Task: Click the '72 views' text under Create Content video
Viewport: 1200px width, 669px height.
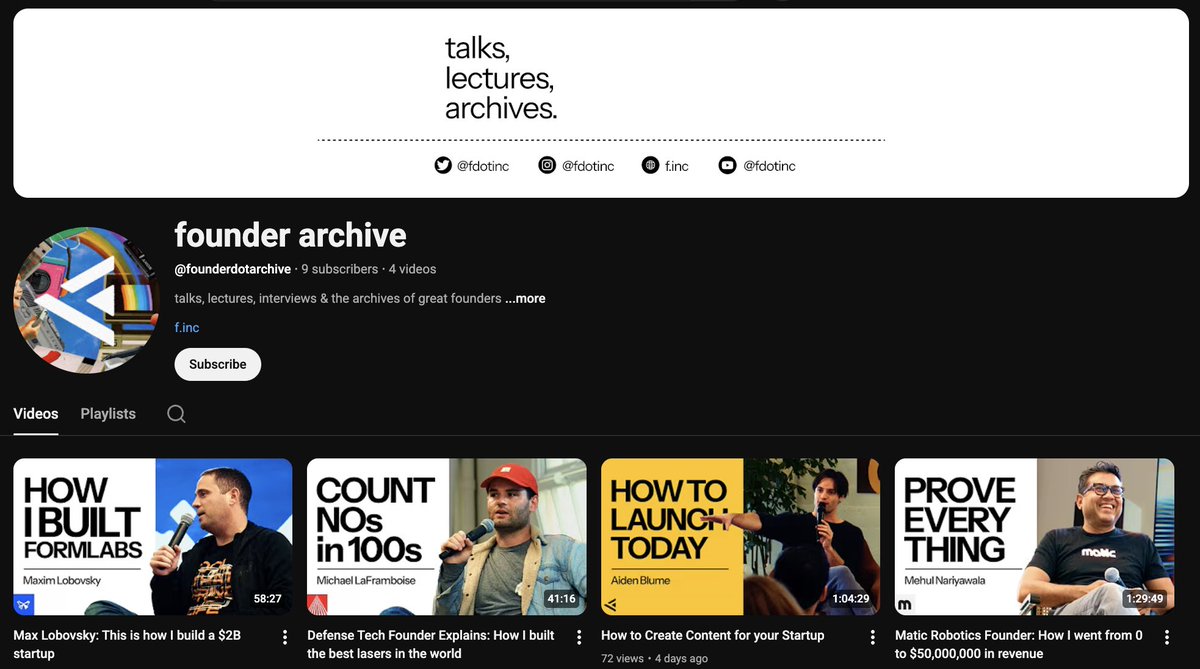Action: (620, 659)
